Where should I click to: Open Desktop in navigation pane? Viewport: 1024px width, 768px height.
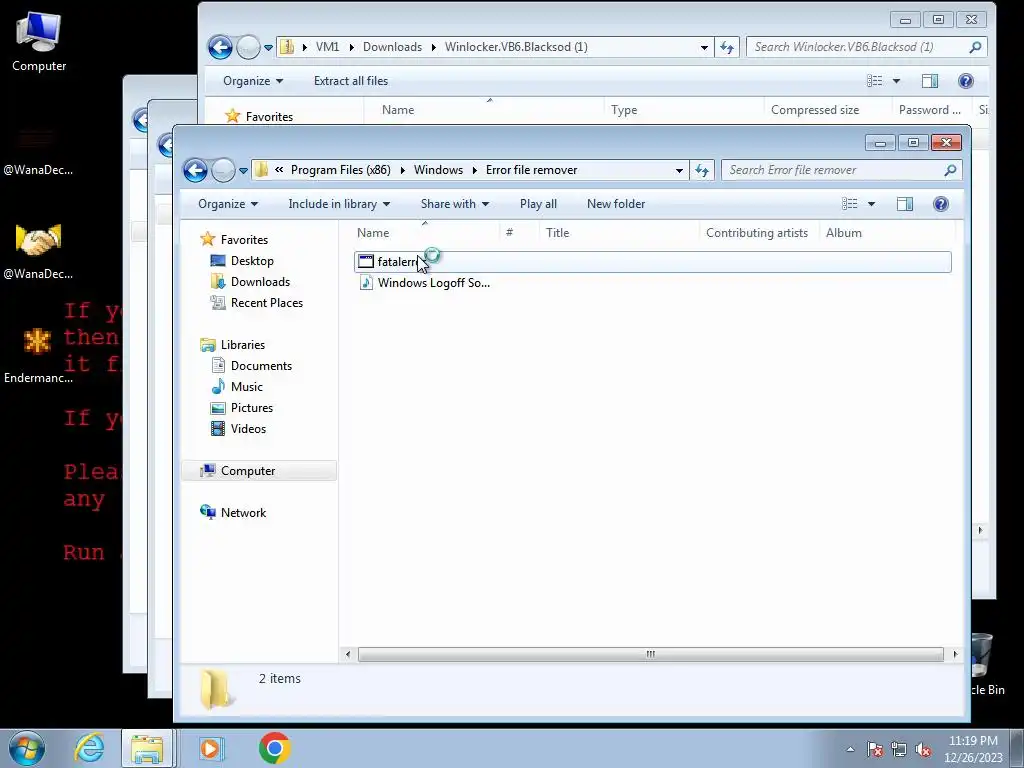252,261
